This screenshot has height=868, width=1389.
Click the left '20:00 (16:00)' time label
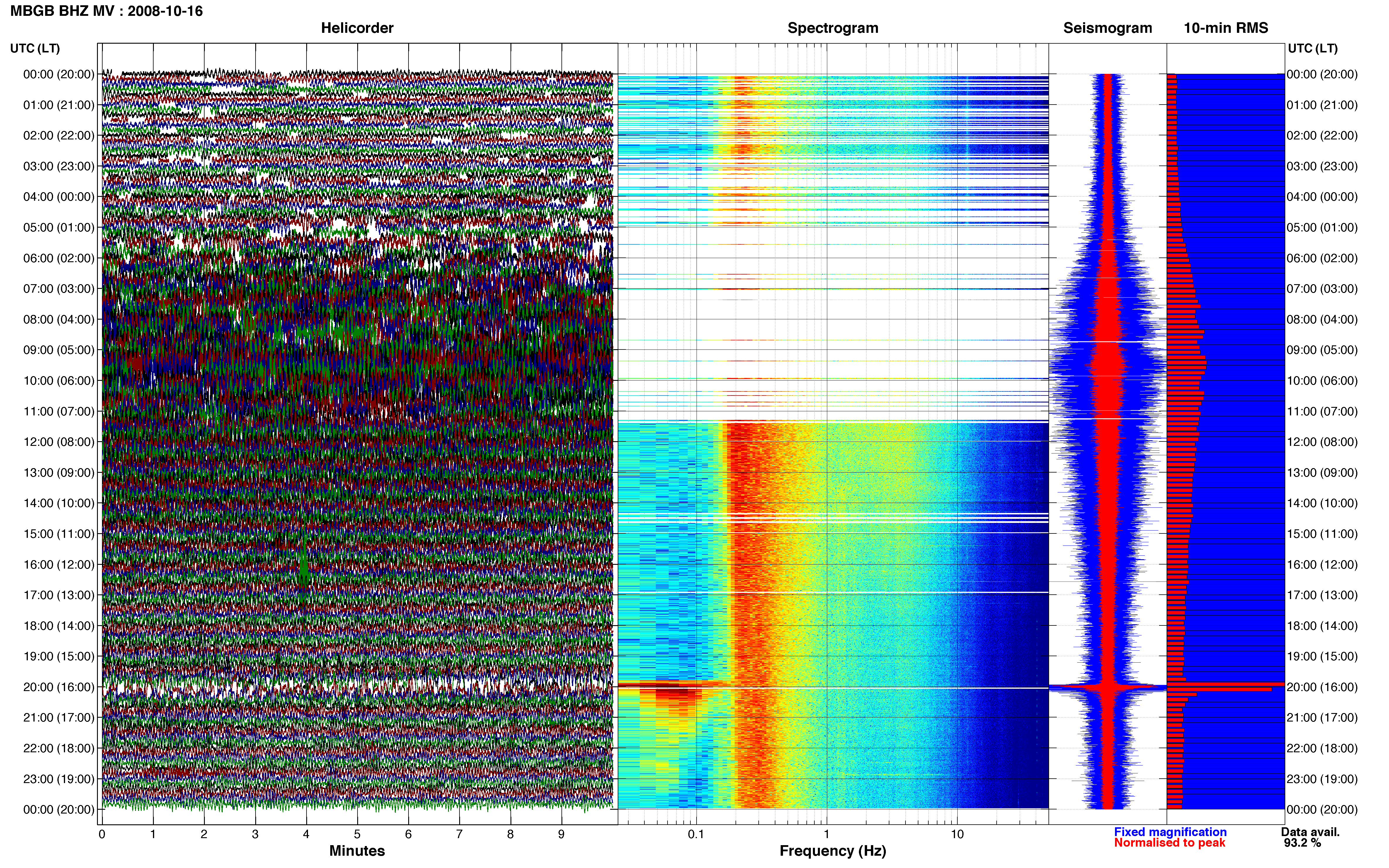coord(59,687)
